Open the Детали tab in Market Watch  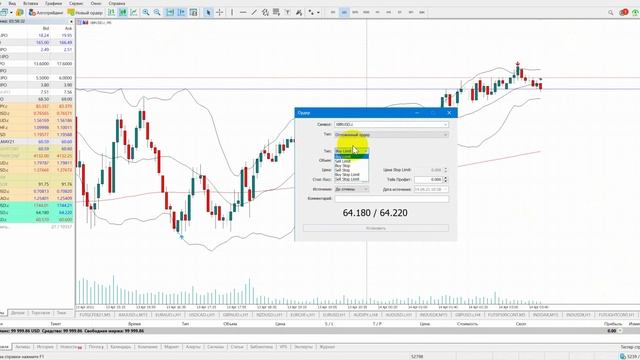(x=18, y=313)
